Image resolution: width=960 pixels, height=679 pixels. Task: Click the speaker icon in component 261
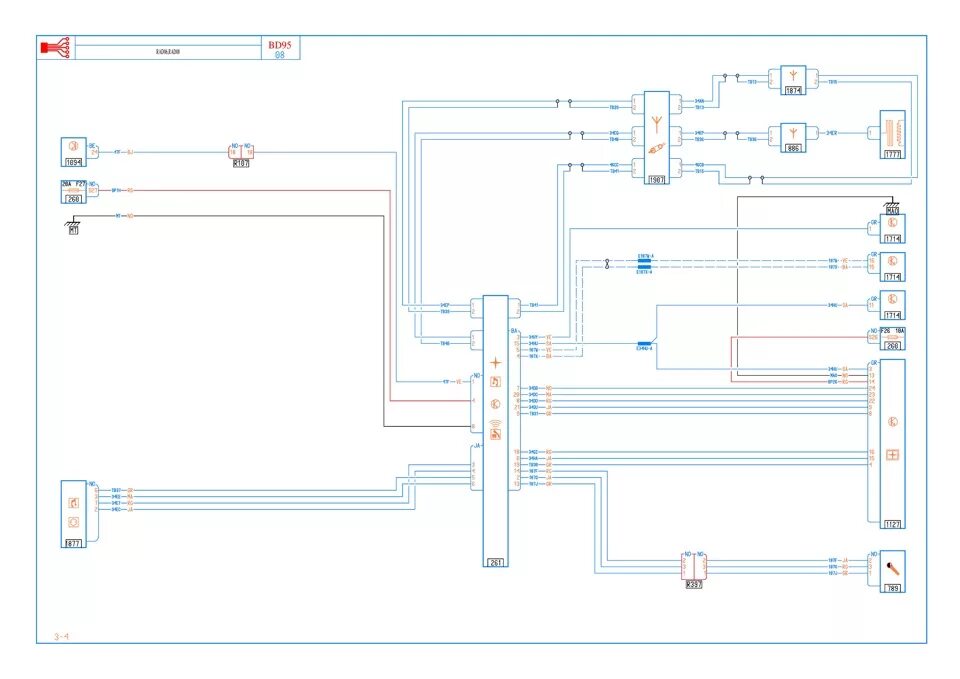[495, 404]
